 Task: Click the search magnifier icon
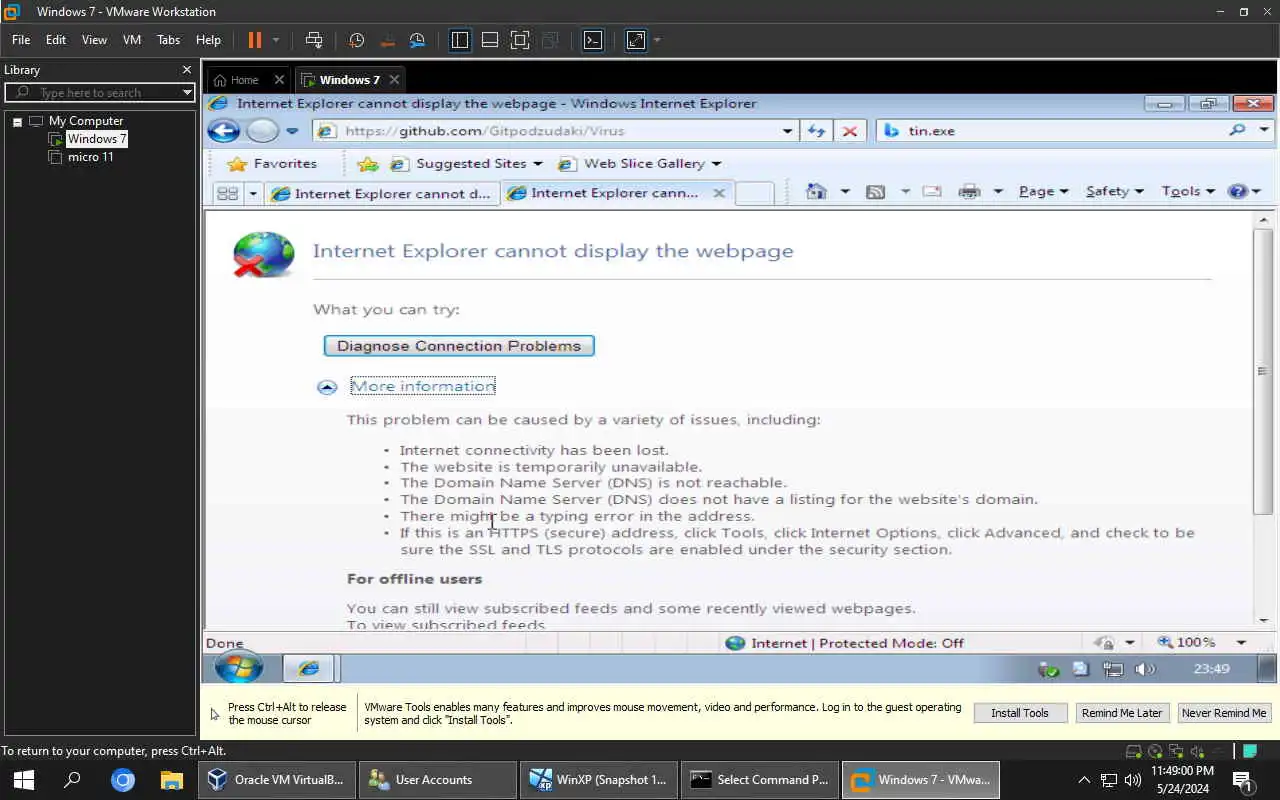click(1238, 130)
